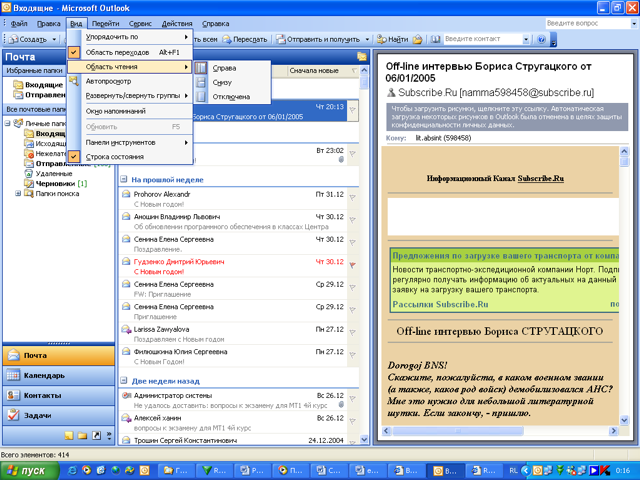Open the Действия menu

tap(177, 24)
